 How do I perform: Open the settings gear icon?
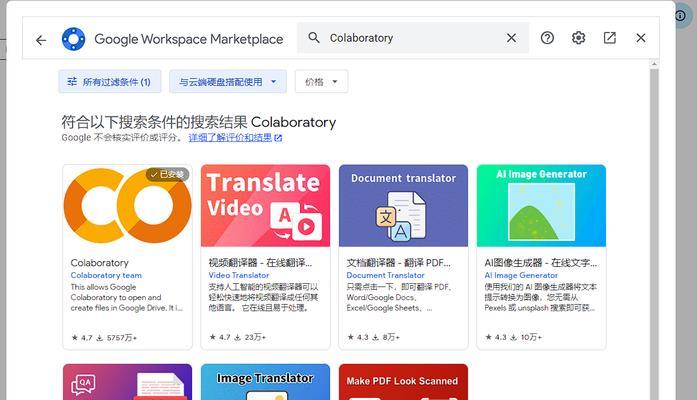(578, 38)
